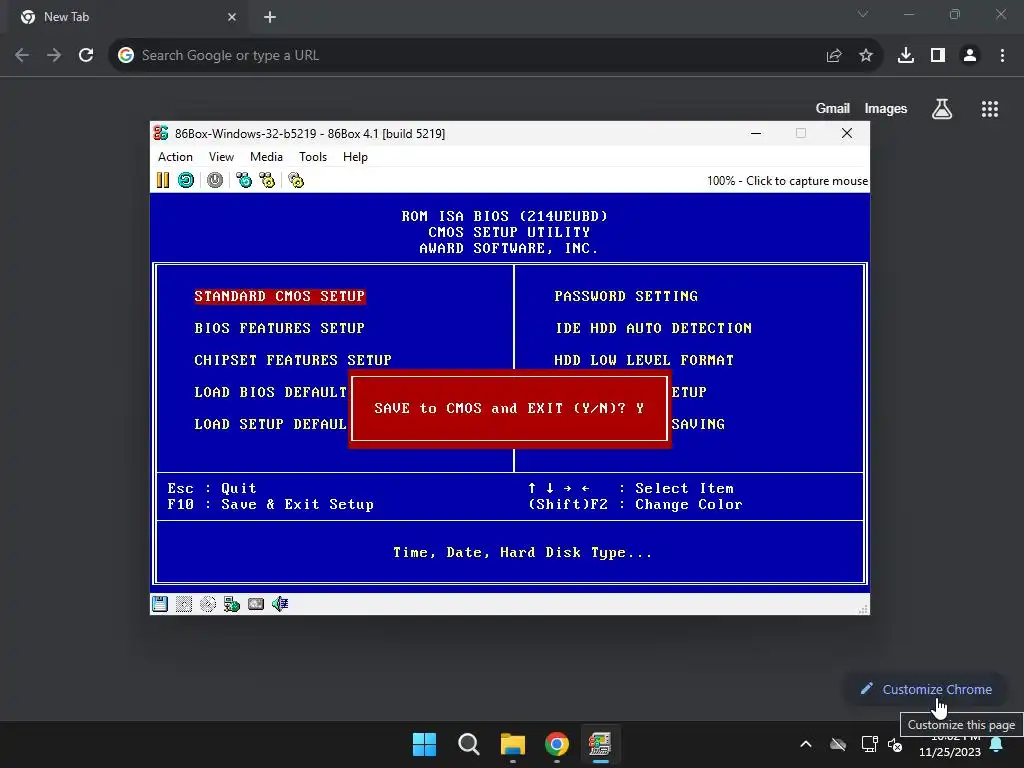Image resolution: width=1024 pixels, height=768 pixels.
Task: Select IDE HDD AUTO DETECTION entry
Action: [653, 328]
